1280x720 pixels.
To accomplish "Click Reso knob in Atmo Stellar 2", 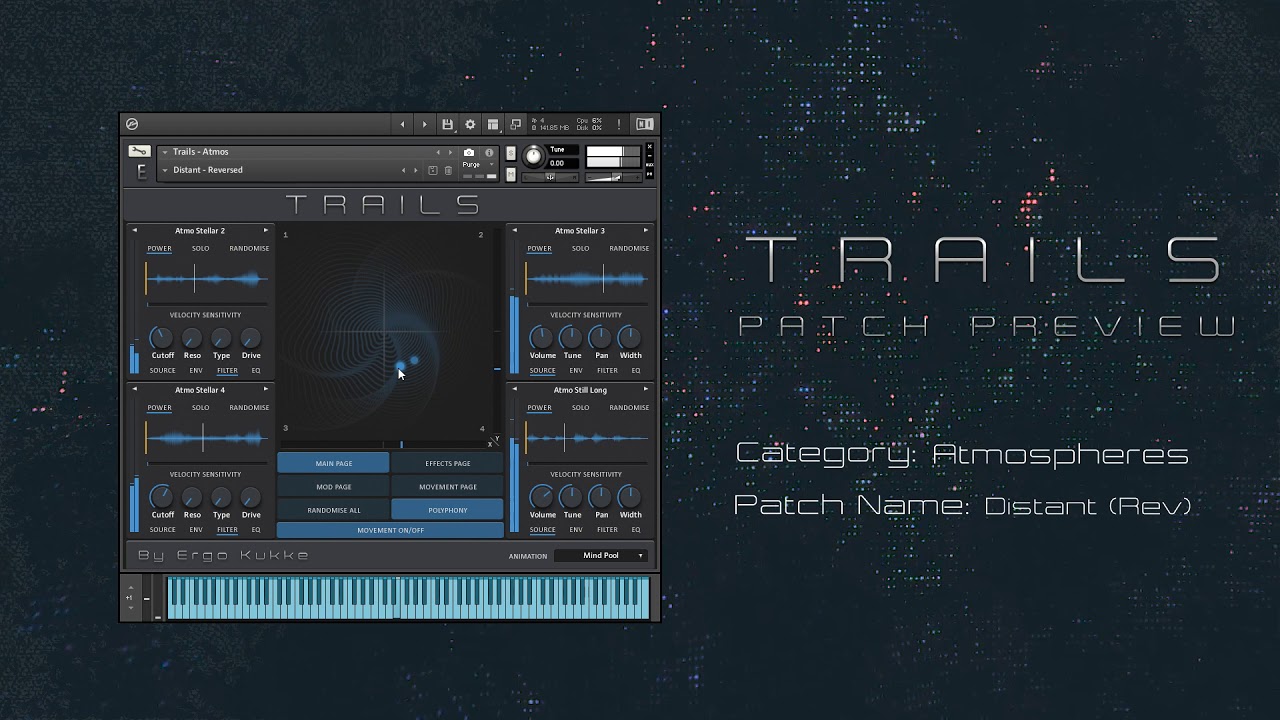I will click(x=192, y=338).
